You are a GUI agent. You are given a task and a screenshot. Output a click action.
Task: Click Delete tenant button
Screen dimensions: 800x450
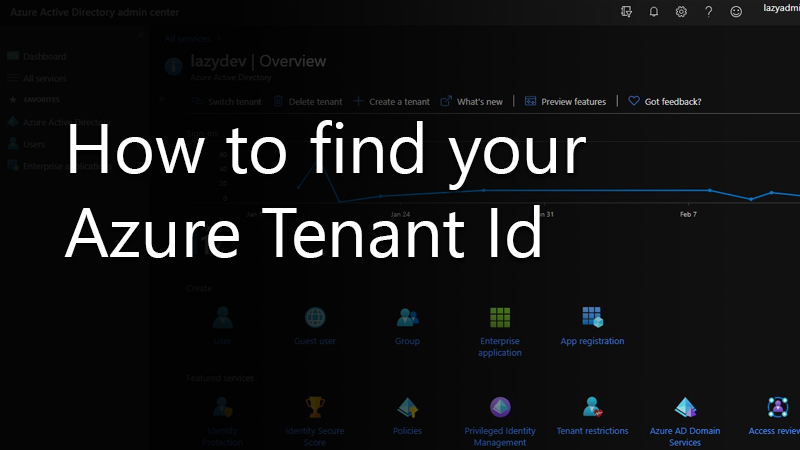pyautogui.click(x=308, y=102)
